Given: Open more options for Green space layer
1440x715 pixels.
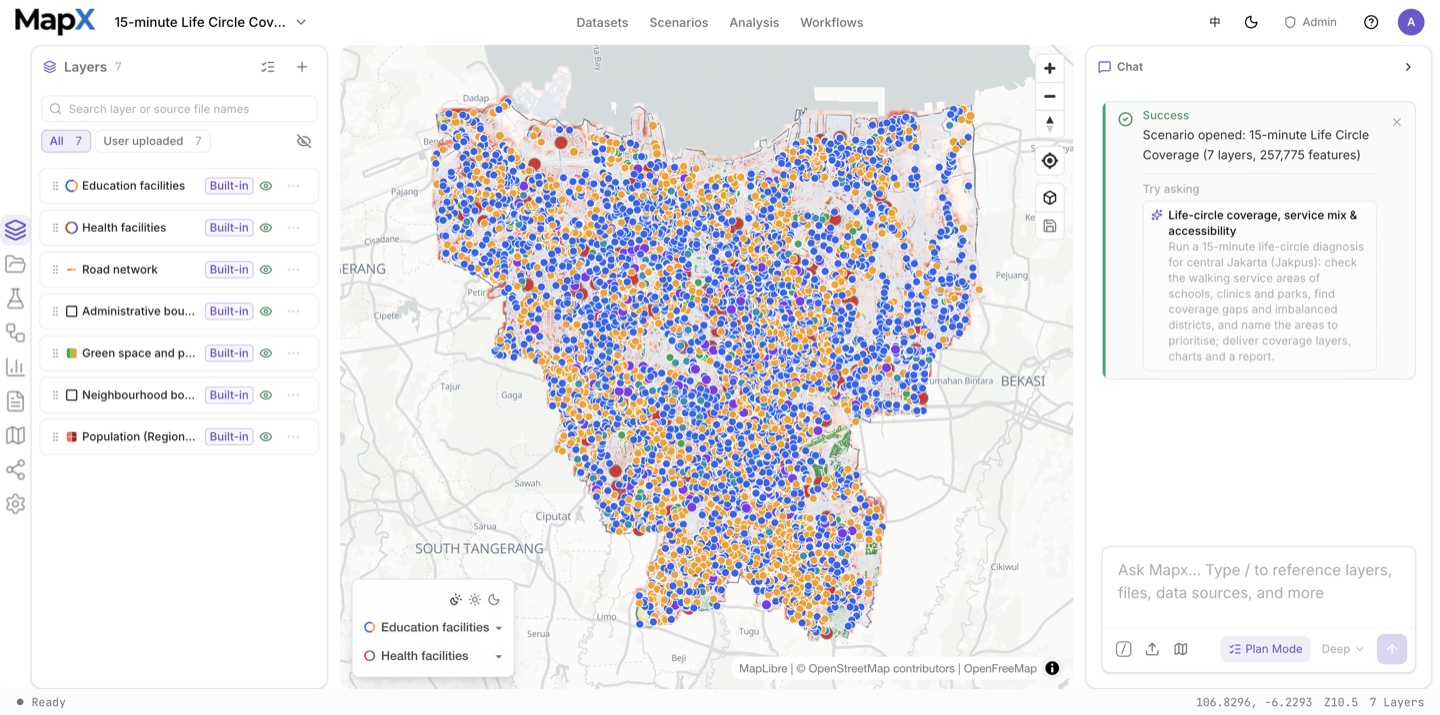Looking at the screenshot, I should tap(294, 353).
